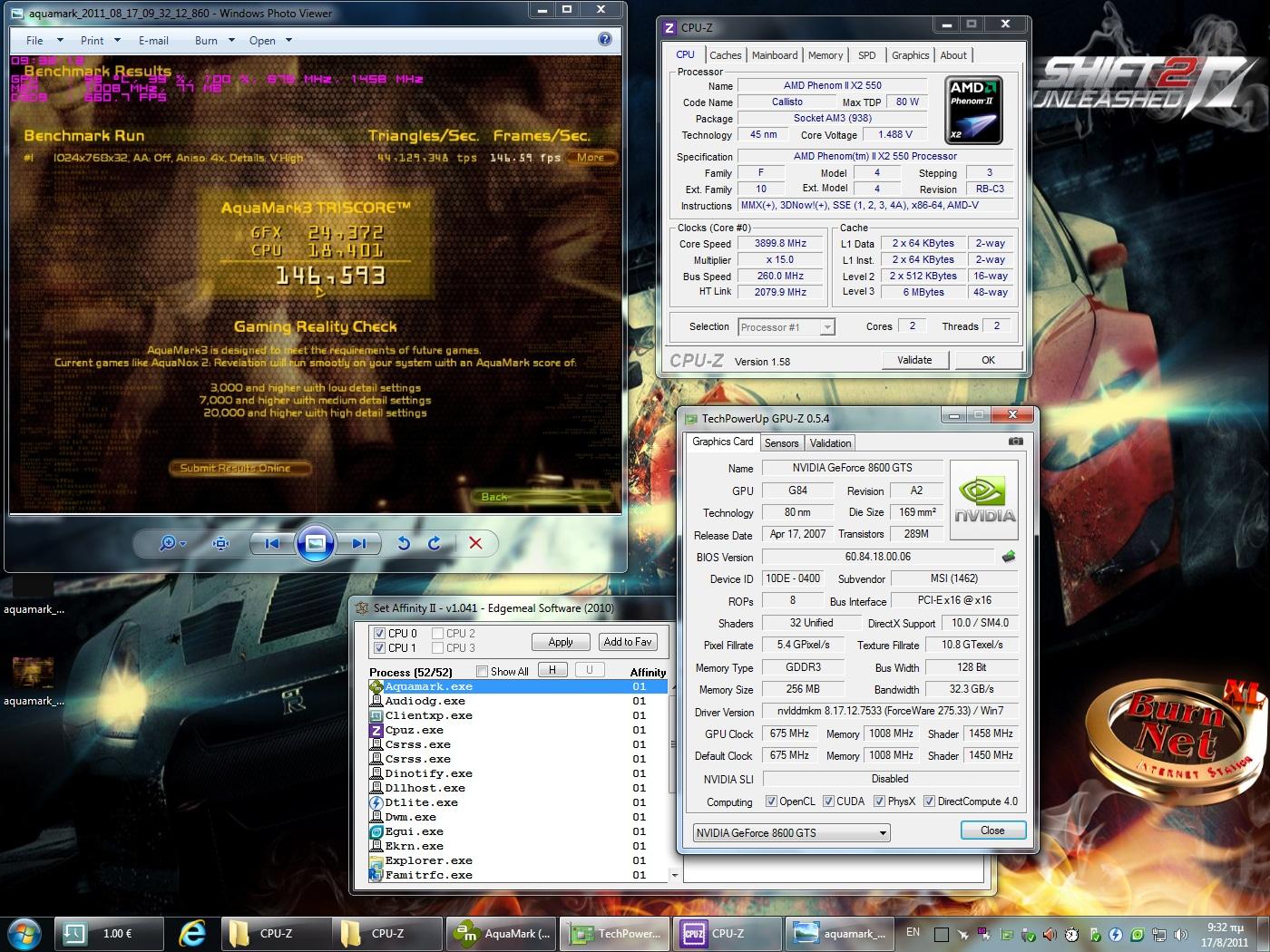
Task: Click E-mail in Photo Viewer toolbar
Action: click(x=153, y=41)
